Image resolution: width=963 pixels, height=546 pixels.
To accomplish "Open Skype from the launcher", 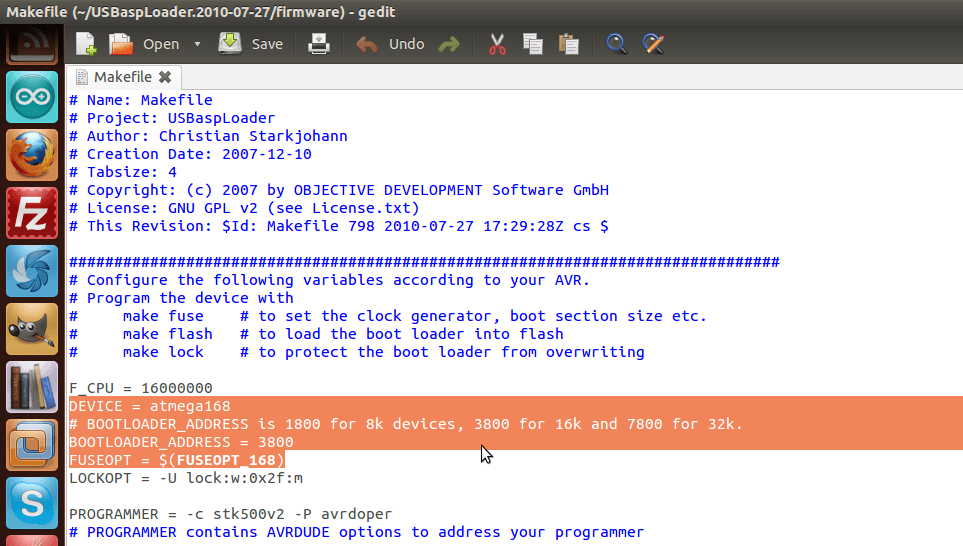I will [x=32, y=503].
